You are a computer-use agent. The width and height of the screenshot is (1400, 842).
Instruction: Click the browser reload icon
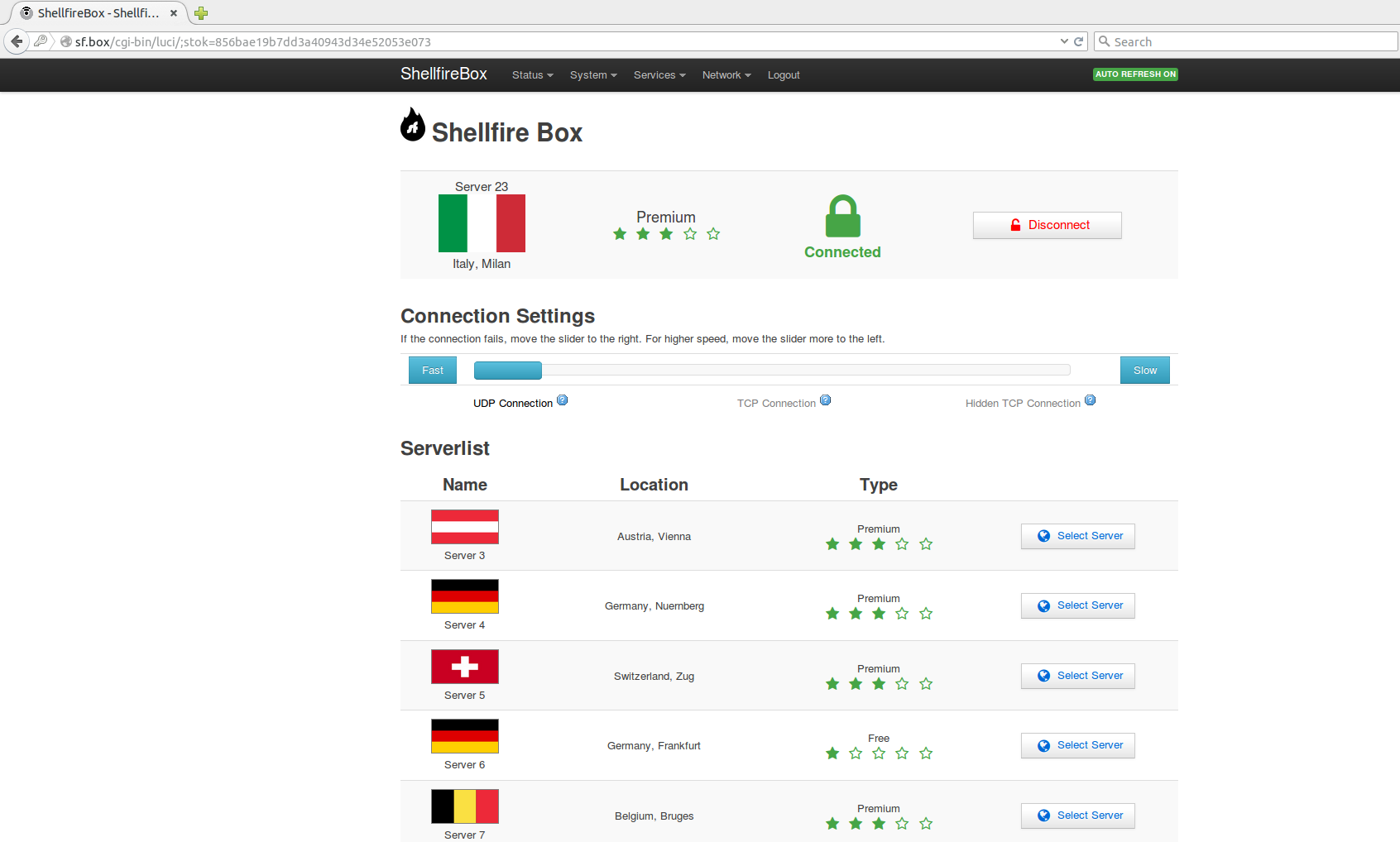click(x=1079, y=41)
